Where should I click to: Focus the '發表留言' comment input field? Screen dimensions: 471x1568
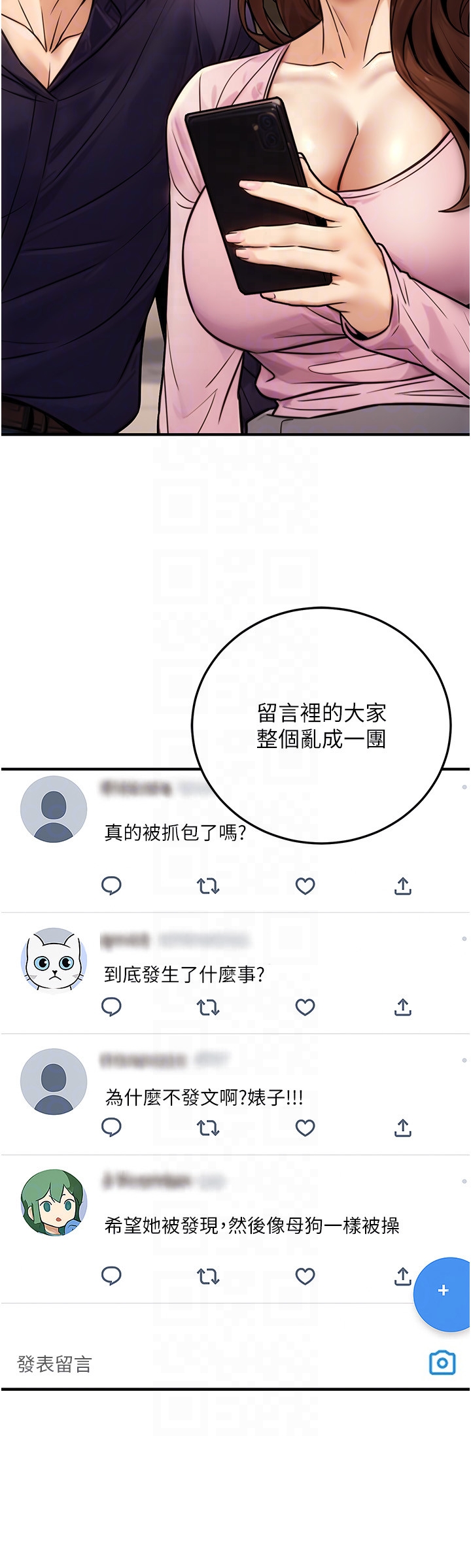(216, 1364)
